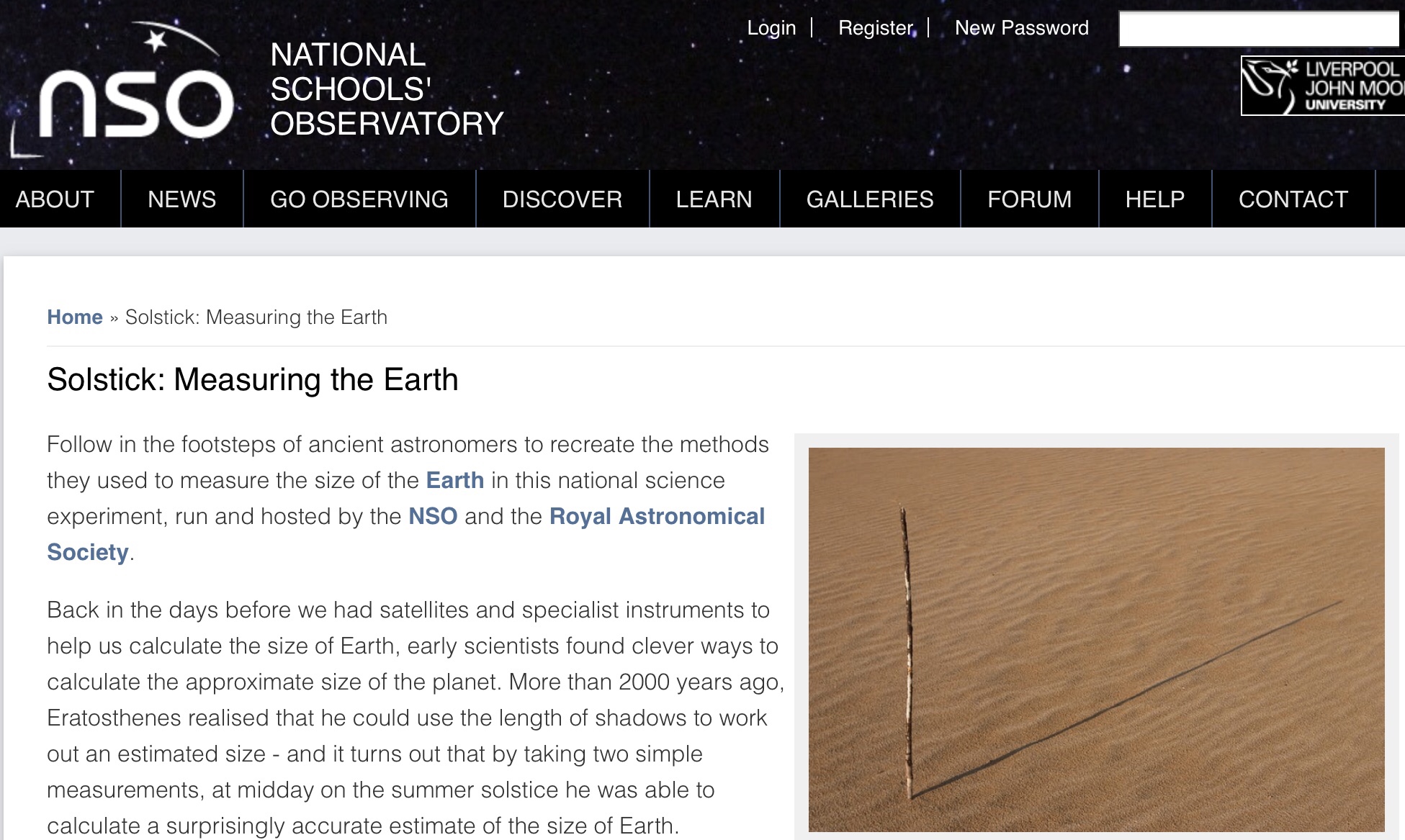Viewport: 1405px width, 840px height.
Task: Visit the Forum page
Action: (x=1029, y=199)
